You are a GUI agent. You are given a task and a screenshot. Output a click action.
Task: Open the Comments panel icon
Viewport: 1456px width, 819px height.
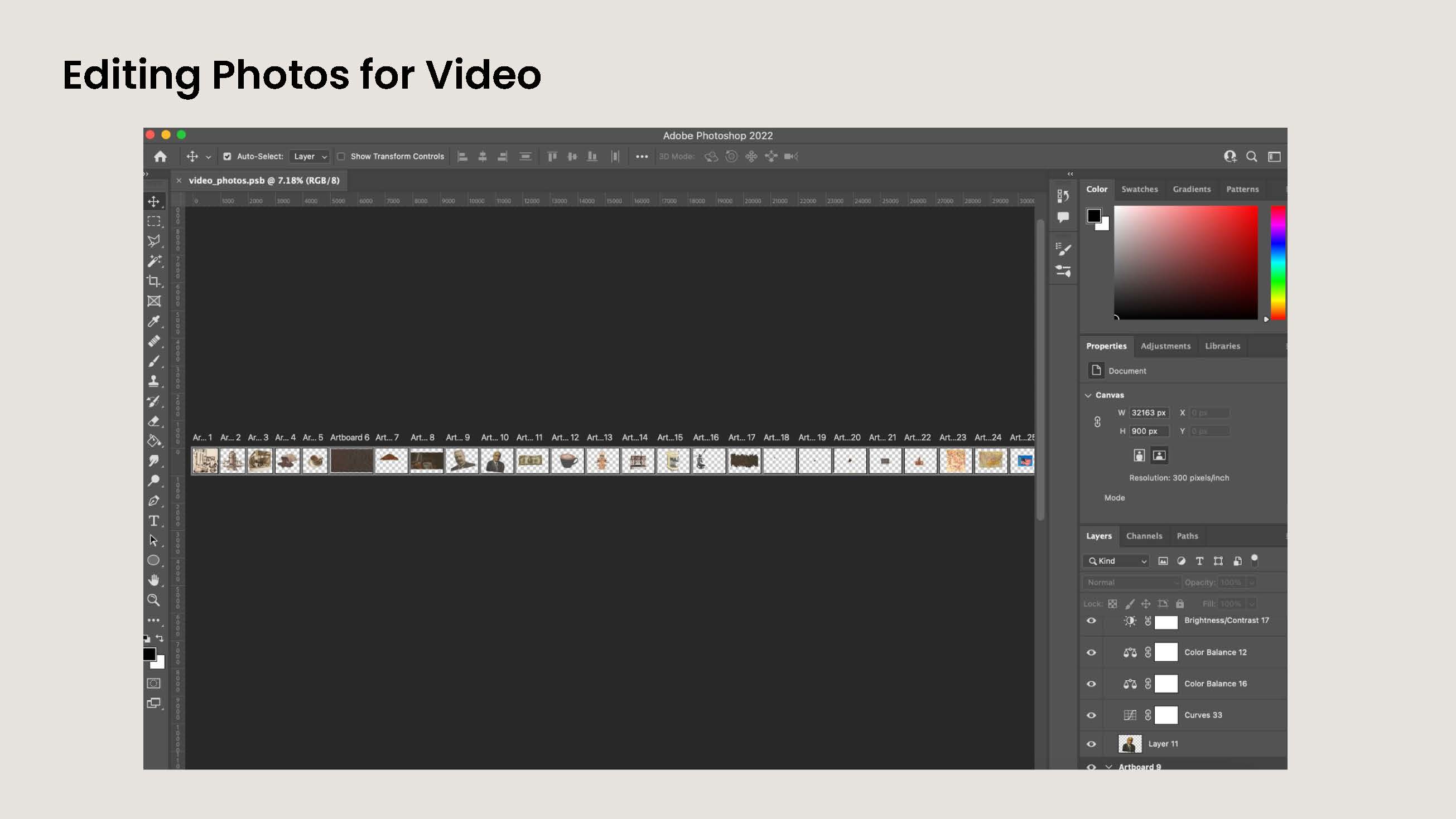click(1063, 217)
